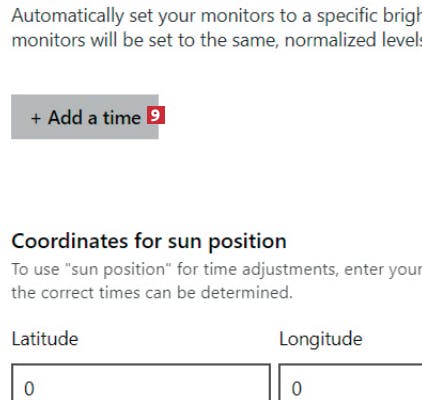Click "the correct times can be determined" text
Screen dimensions: 422x400
(x=152, y=293)
